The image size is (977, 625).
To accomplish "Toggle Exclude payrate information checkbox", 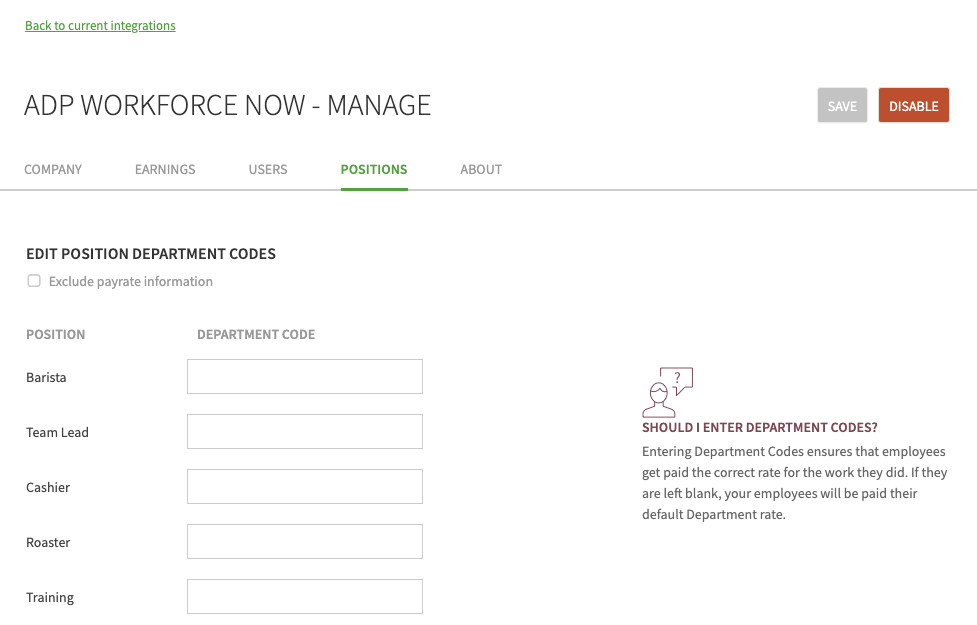I will point(34,281).
